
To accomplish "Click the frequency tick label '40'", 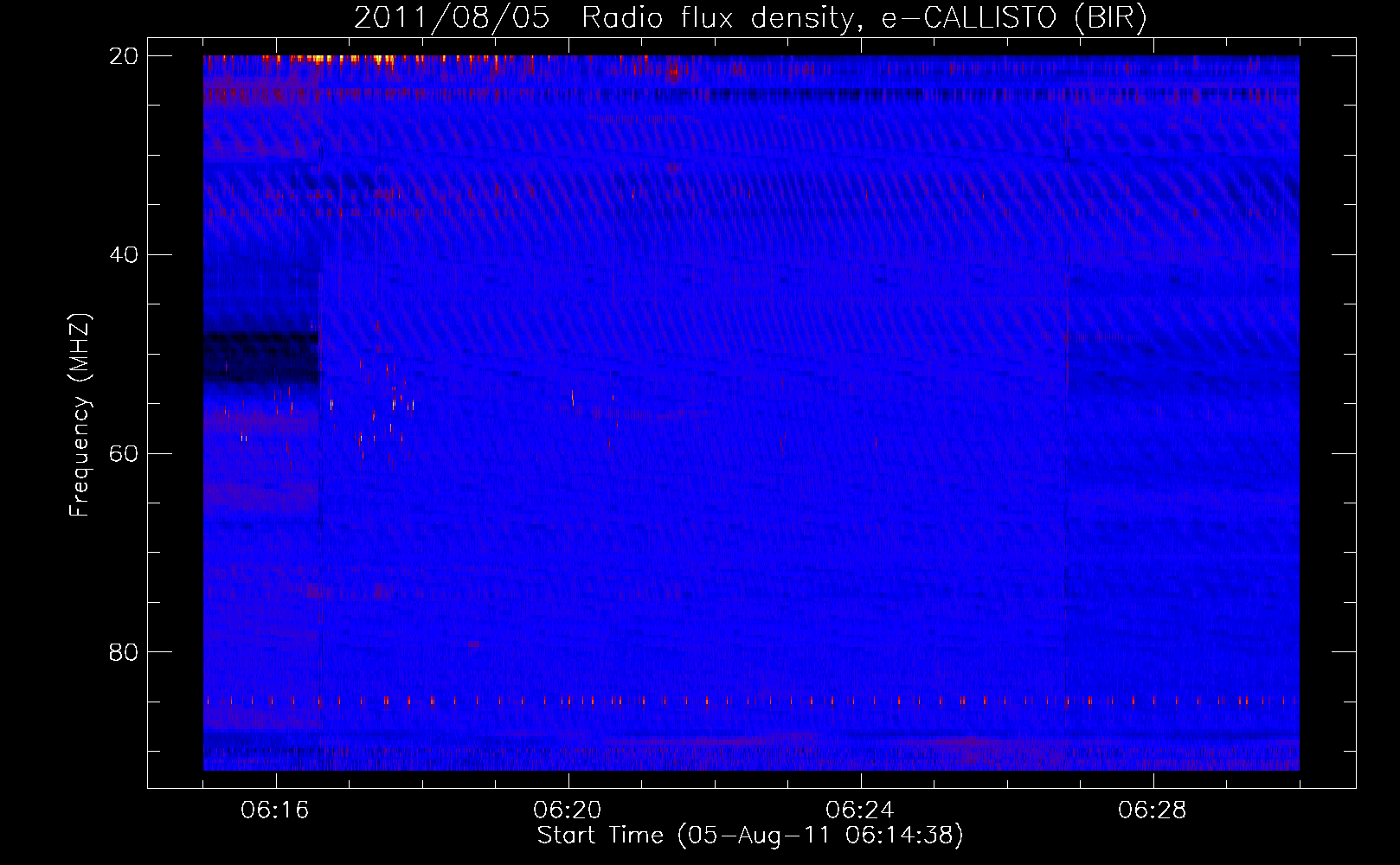I will point(124,255).
